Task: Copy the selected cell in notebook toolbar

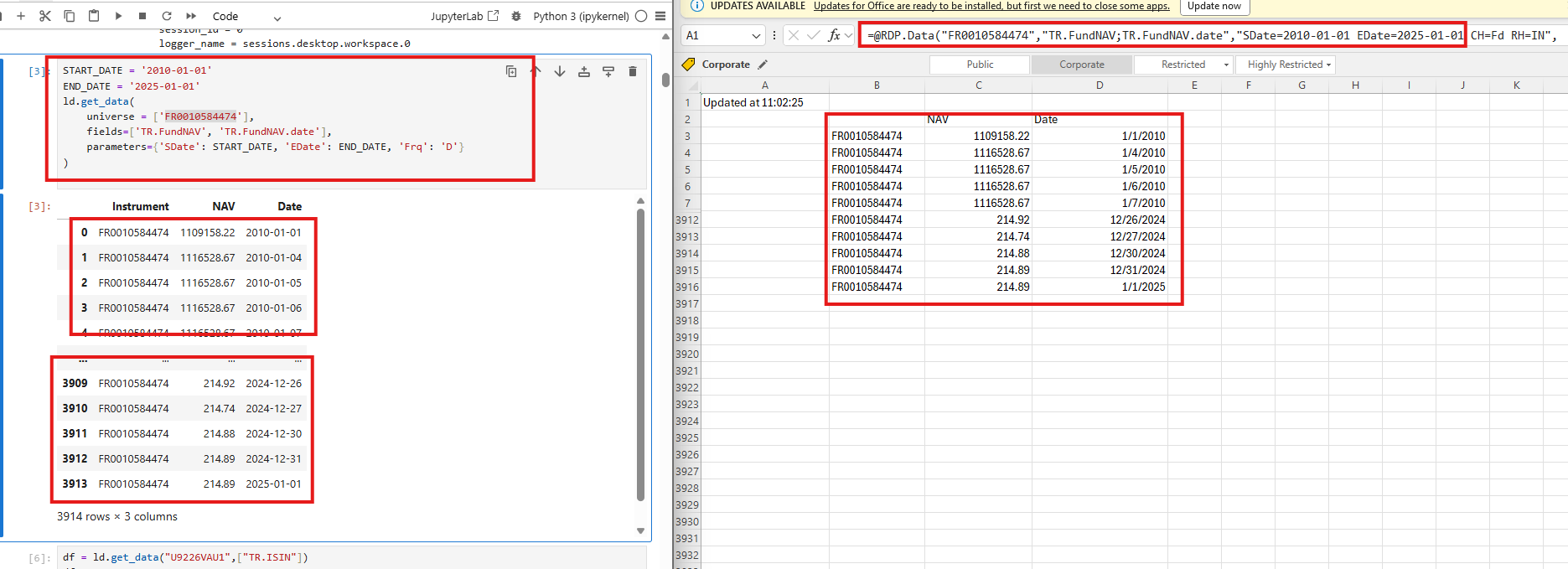Action: [x=70, y=16]
